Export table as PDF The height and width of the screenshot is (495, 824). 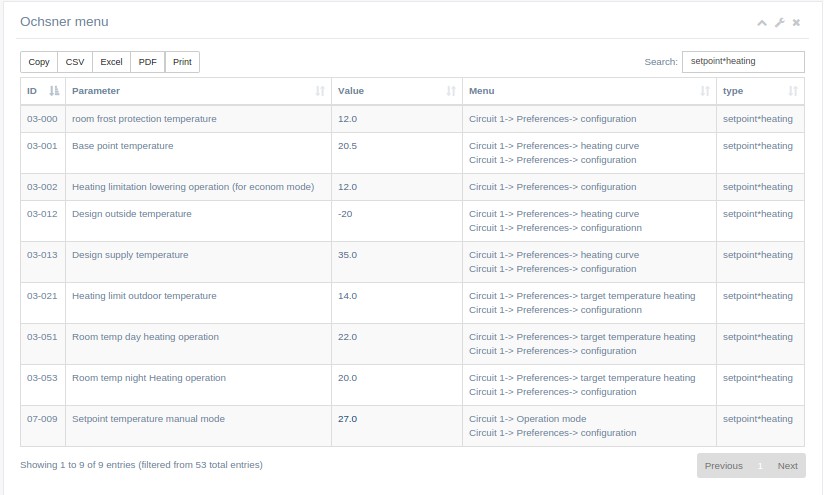coord(148,62)
